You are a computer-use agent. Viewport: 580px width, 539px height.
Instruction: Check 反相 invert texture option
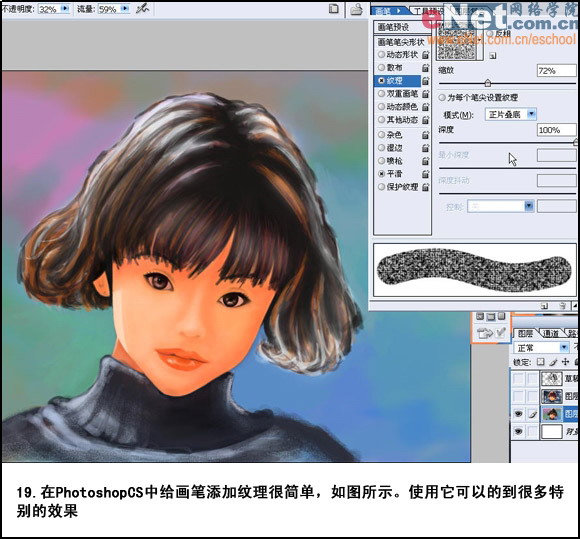pyautogui.click(x=490, y=33)
